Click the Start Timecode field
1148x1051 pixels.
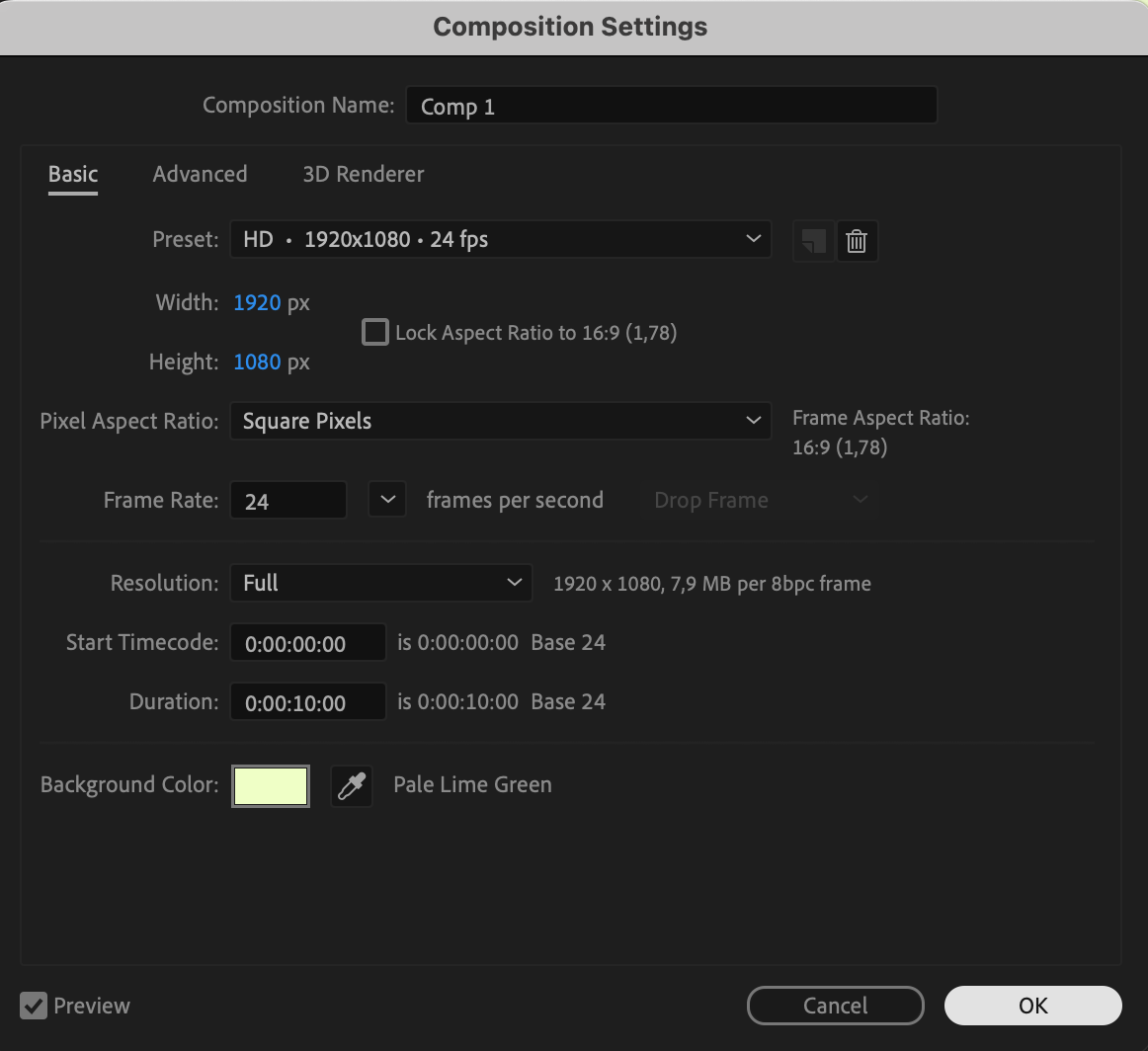307,643
